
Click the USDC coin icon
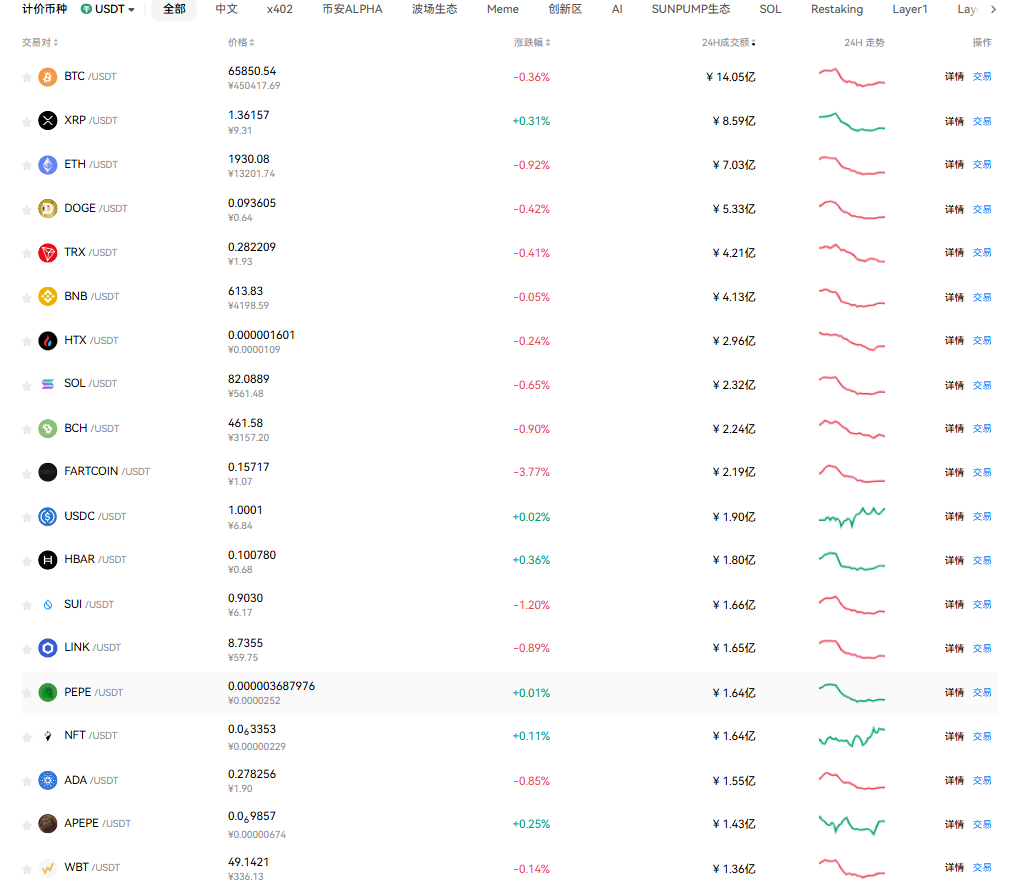(x=47, y=517)
